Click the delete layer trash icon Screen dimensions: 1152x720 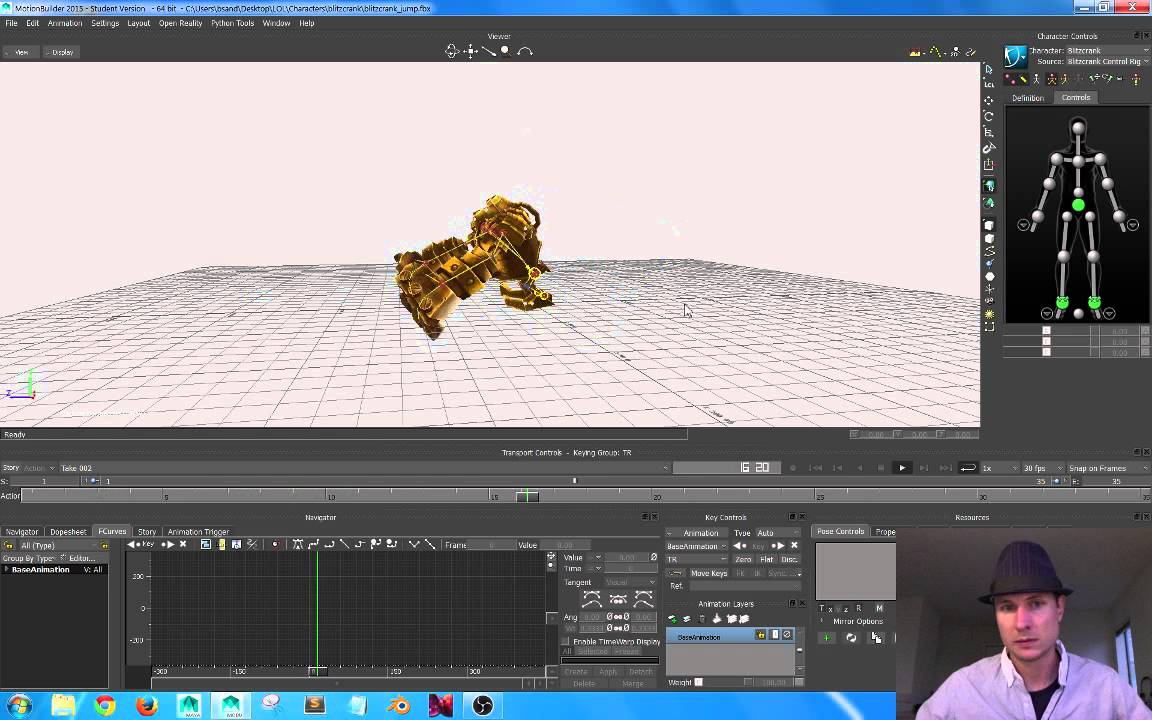click(x=701, y=619)
